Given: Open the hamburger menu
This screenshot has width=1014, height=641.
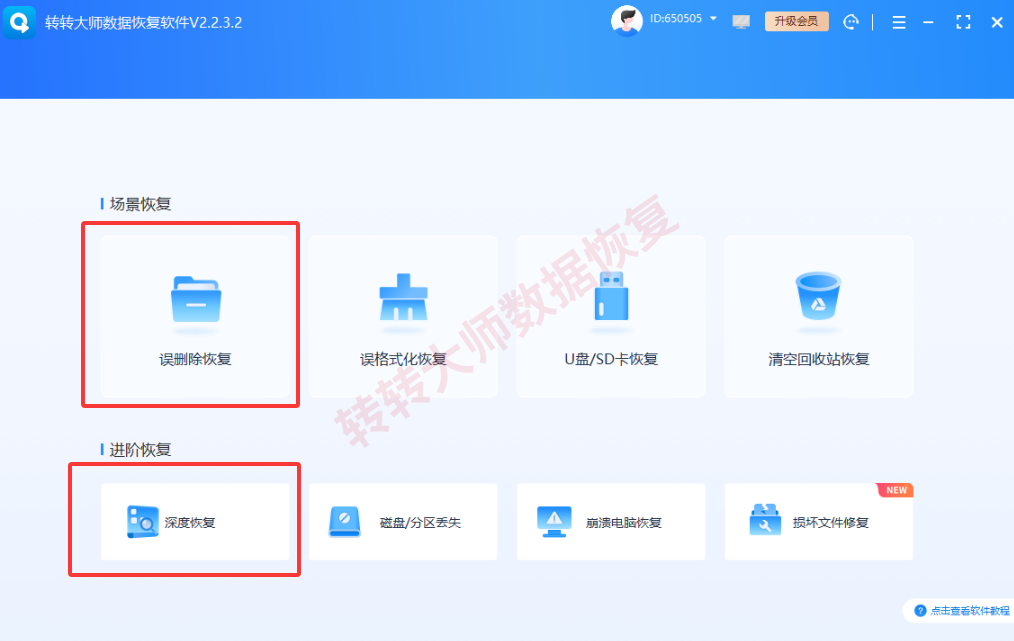Looking at the screenshot, I should coord(899,23).
